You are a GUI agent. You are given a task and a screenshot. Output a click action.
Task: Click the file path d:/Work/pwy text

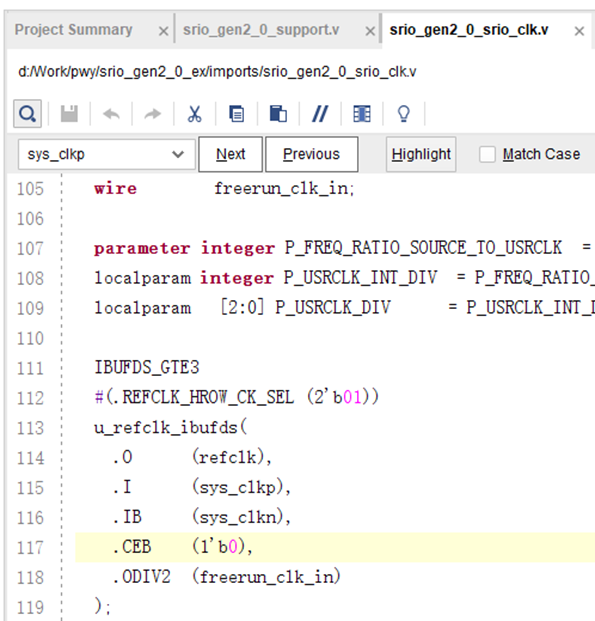[x=217, y=72]
